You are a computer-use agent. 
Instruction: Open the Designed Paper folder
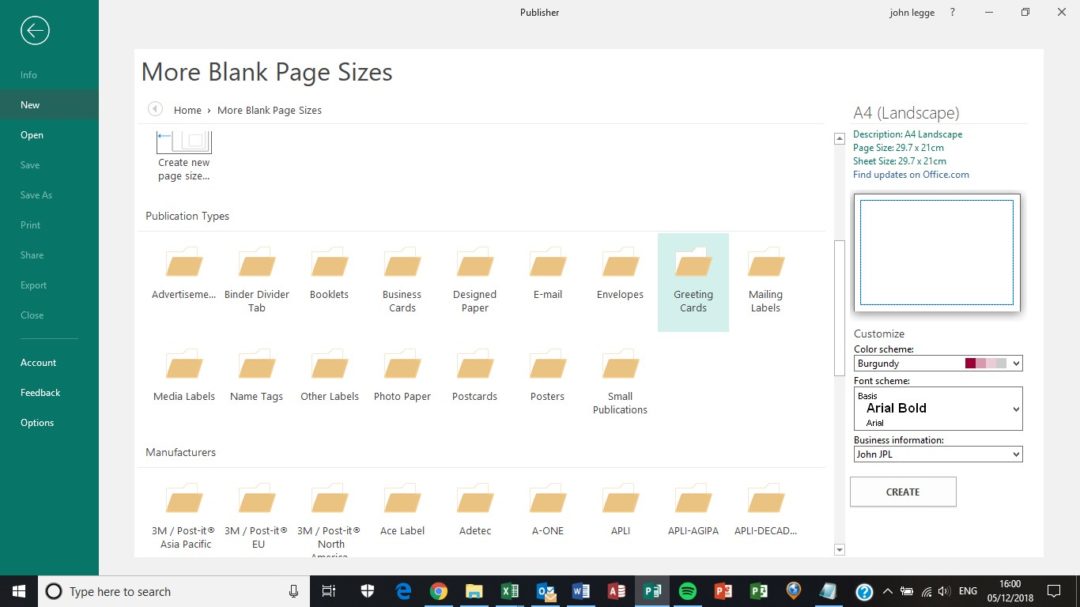pyautogui.click(x=475, y=280)
